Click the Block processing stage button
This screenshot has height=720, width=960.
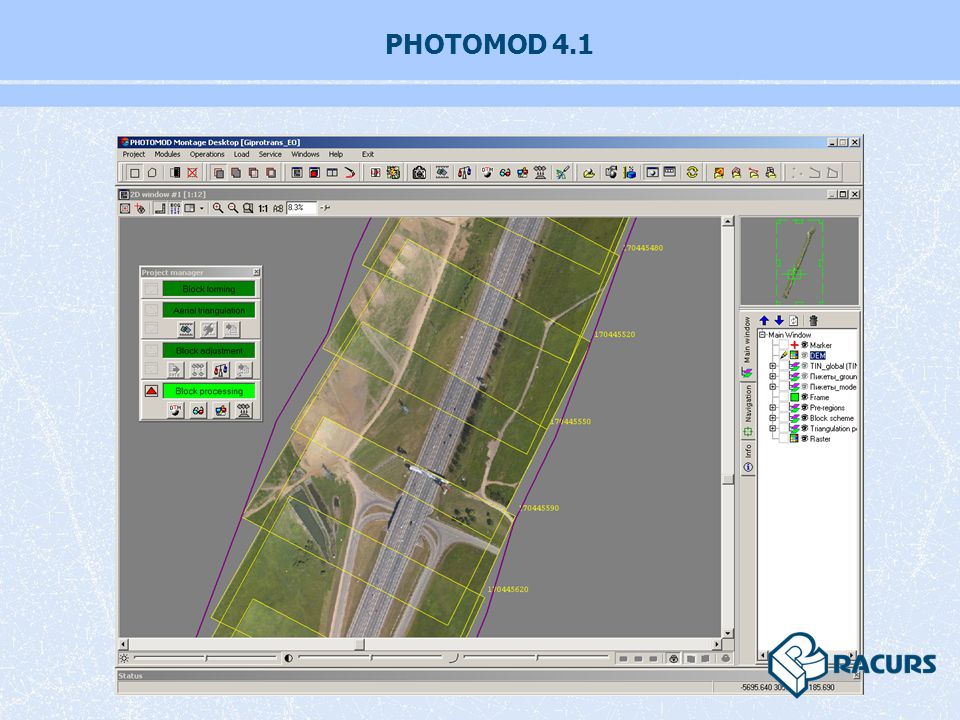click(209, 391)
